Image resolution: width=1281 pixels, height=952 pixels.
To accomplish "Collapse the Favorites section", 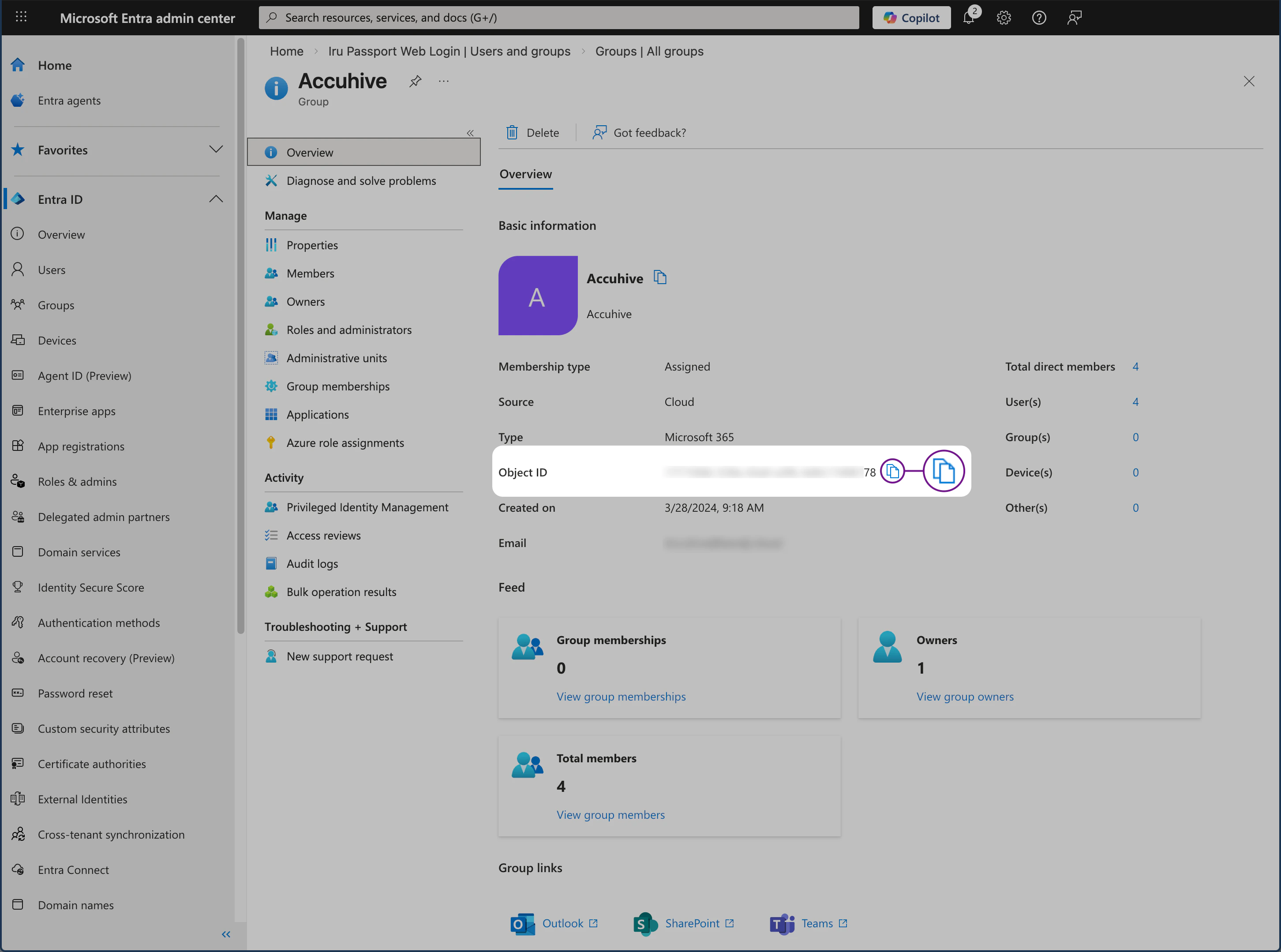I will tap(216, 149).
